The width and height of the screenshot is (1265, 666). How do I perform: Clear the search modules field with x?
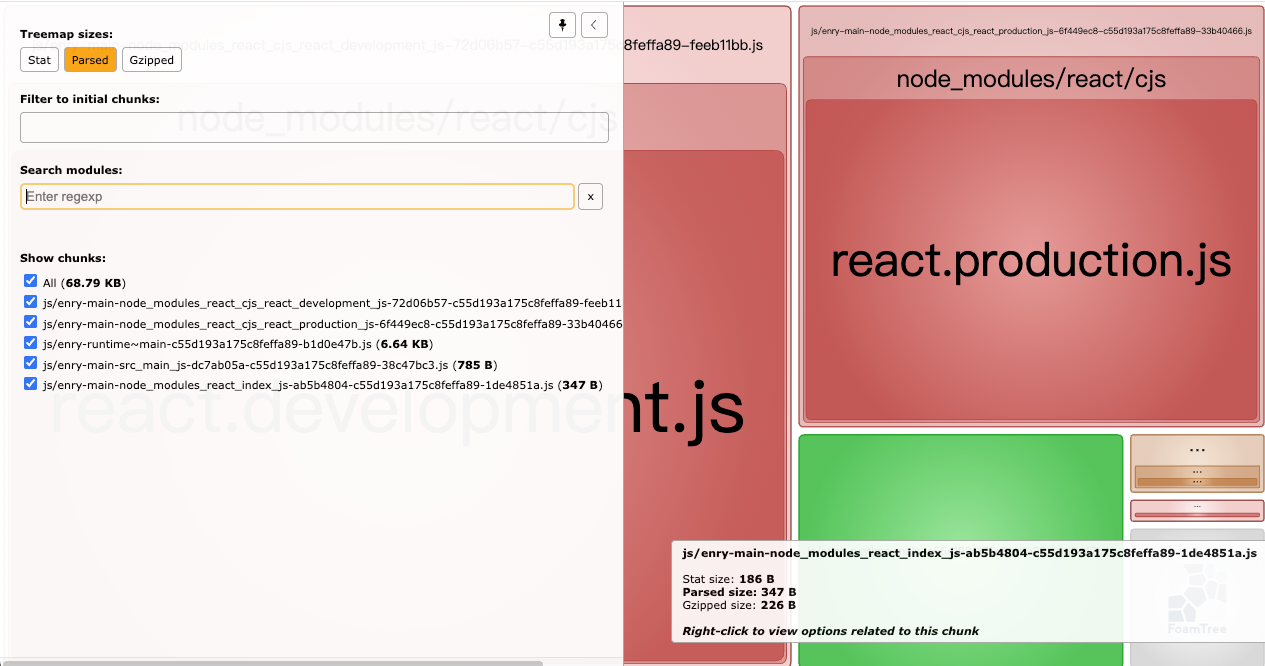[x=591, y=197]
